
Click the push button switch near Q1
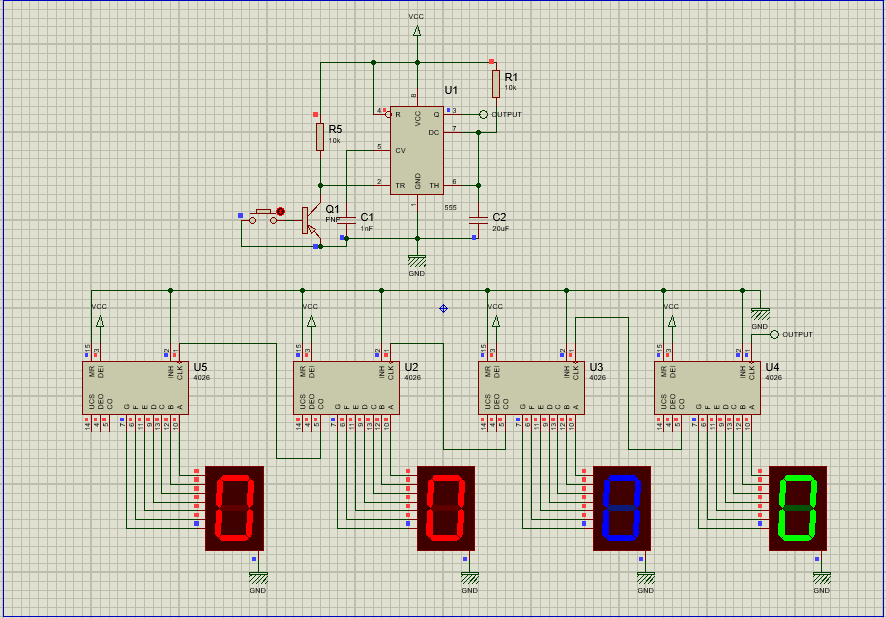(x=263, y=216)
